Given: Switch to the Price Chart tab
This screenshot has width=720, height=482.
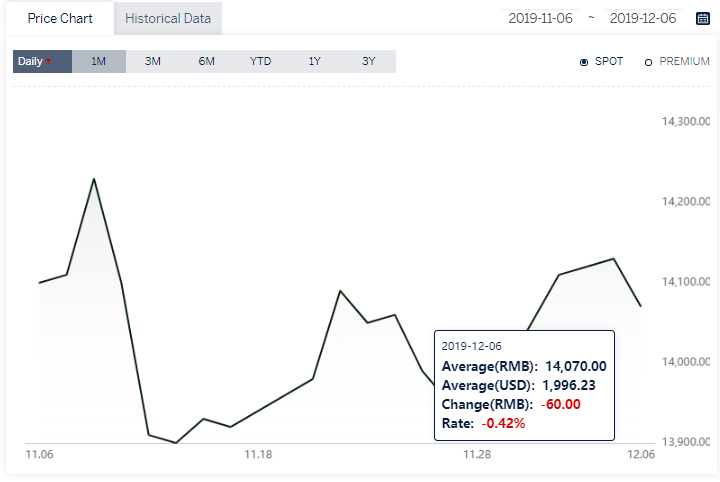Looking at the screenshot, I should pyautogui.click(x=60, y=18).
